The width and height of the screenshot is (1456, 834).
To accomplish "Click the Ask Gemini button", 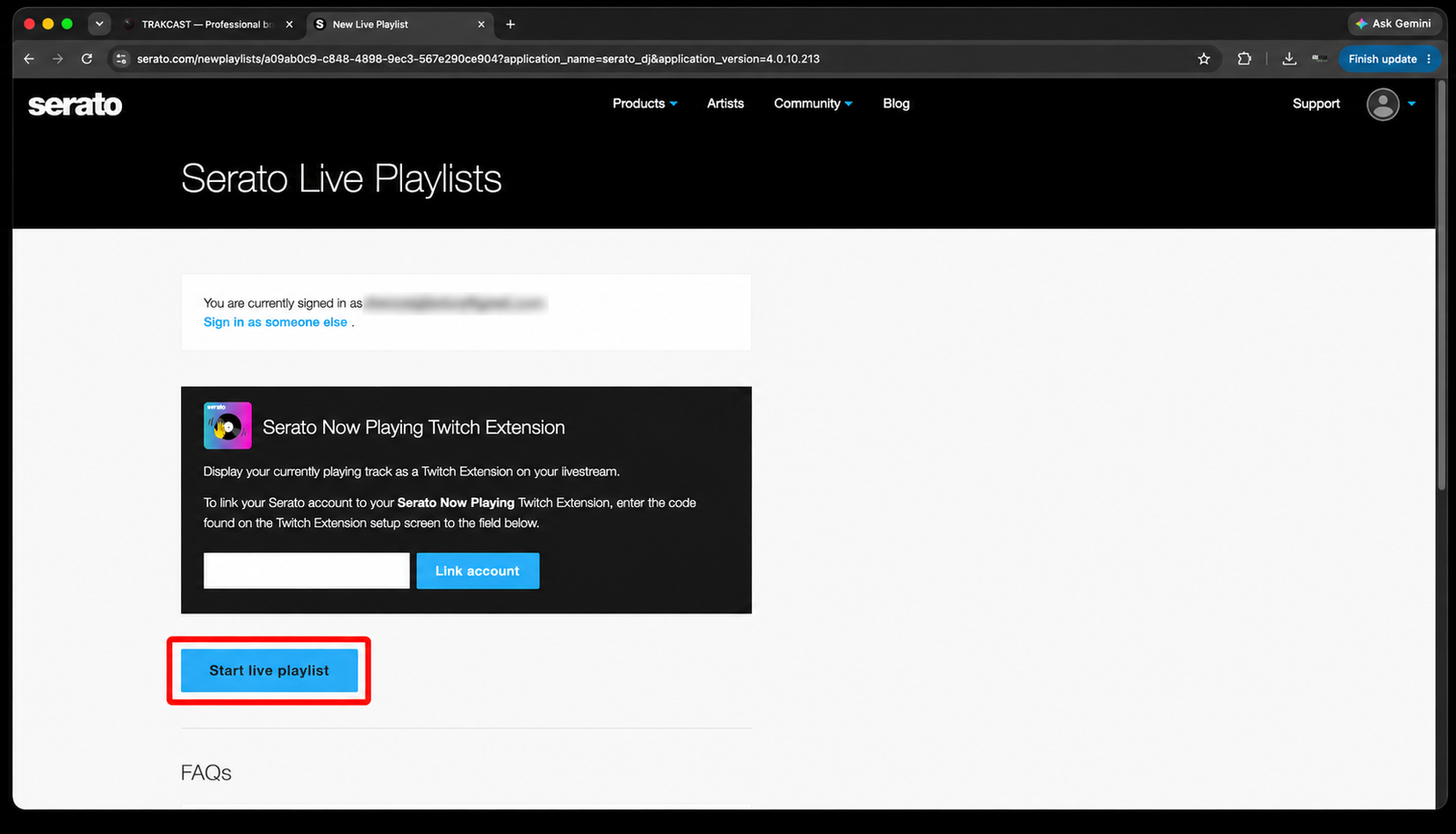I will click(x=1393, y=24).
